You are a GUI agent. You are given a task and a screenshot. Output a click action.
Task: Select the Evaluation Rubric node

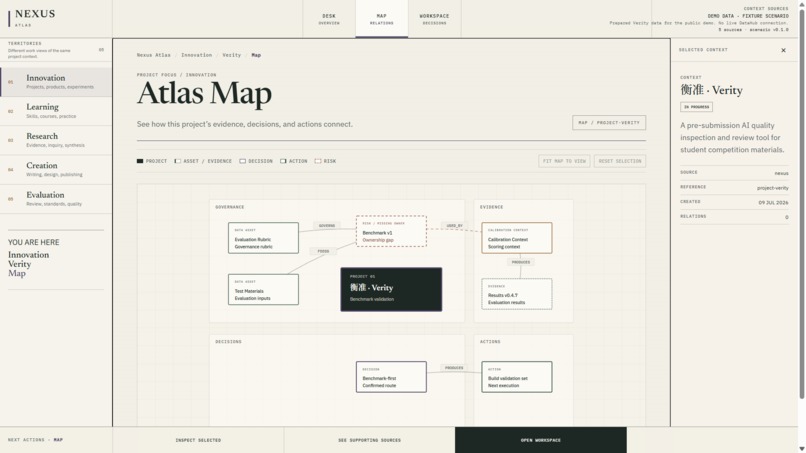263,238
